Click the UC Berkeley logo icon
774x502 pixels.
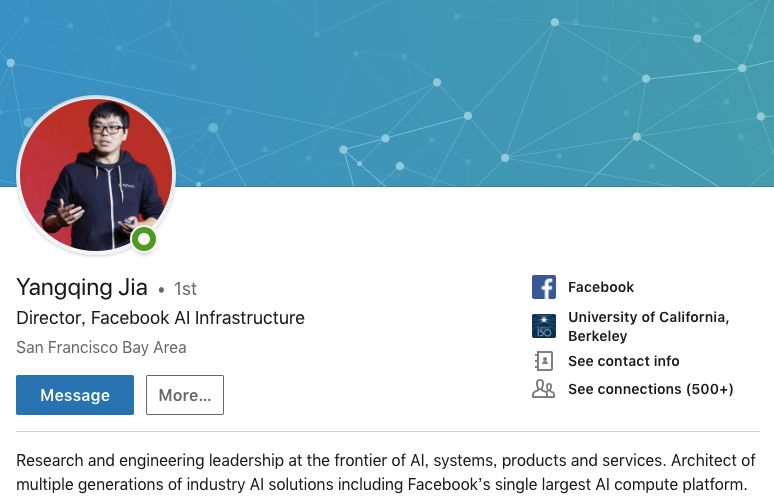544,327
